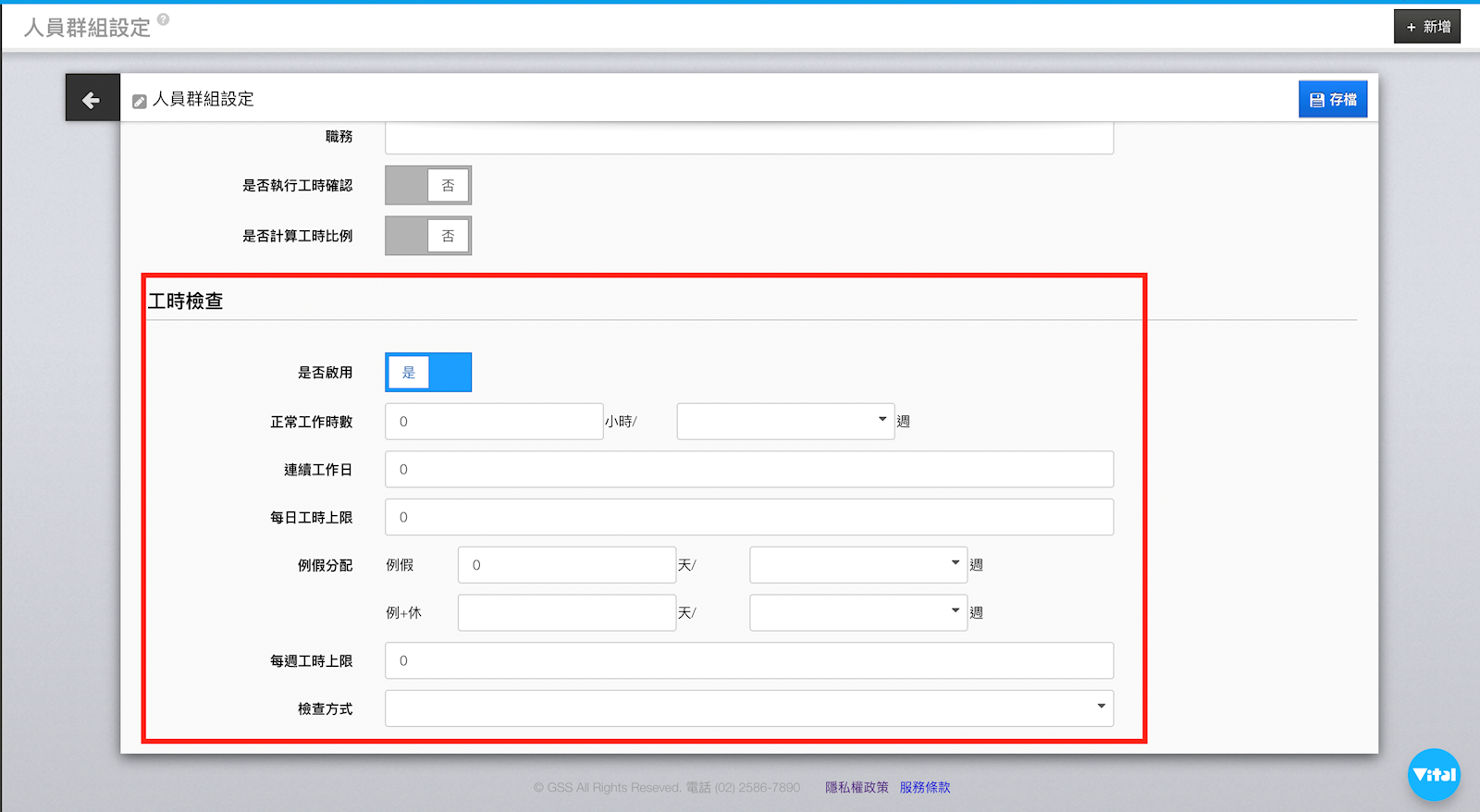Click the edit pencil icon beside 人員群組設定
Screen dimensions: 1480x812
[140, 101]
